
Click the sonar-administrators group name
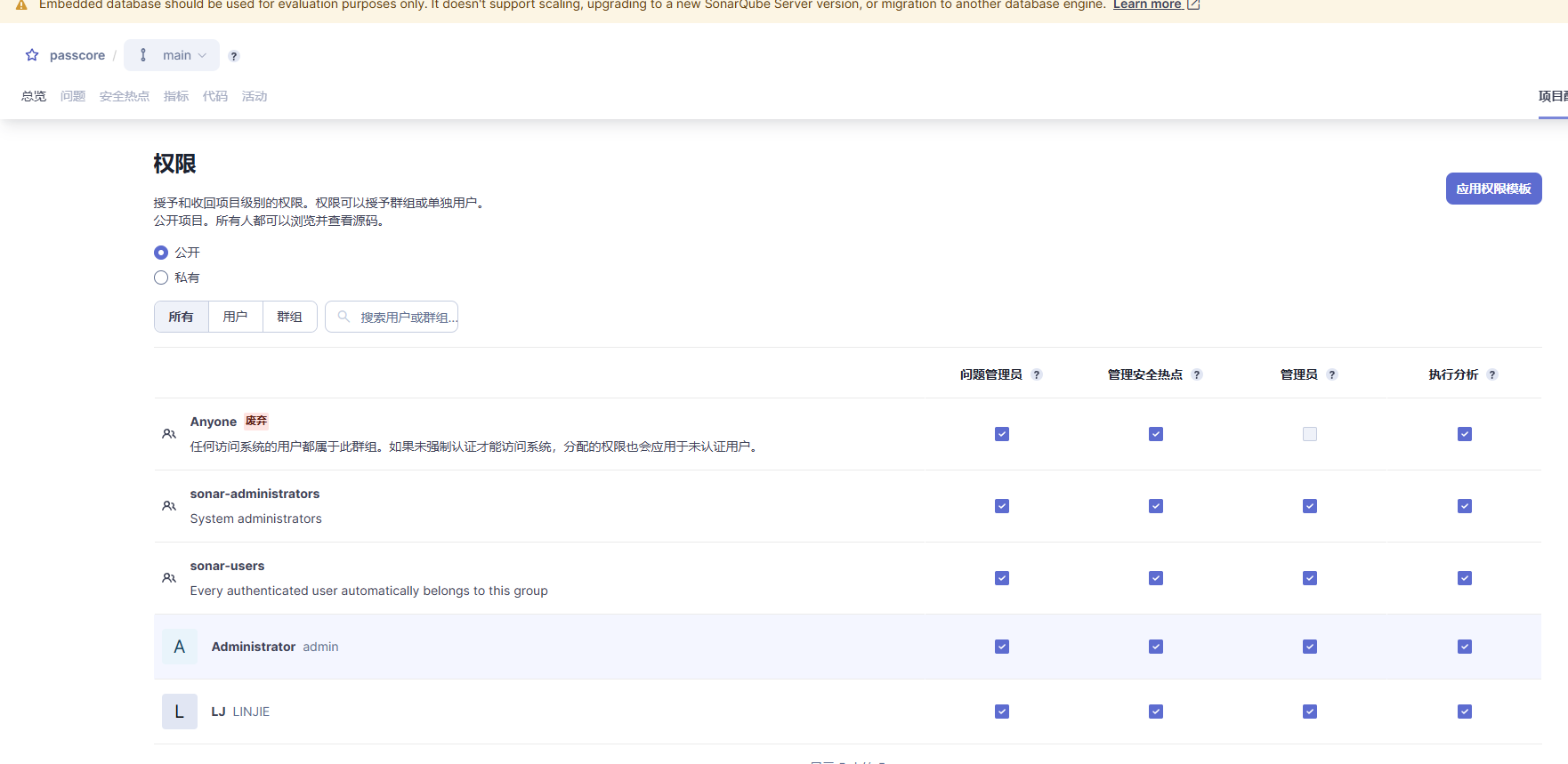(x=255, y=494)
